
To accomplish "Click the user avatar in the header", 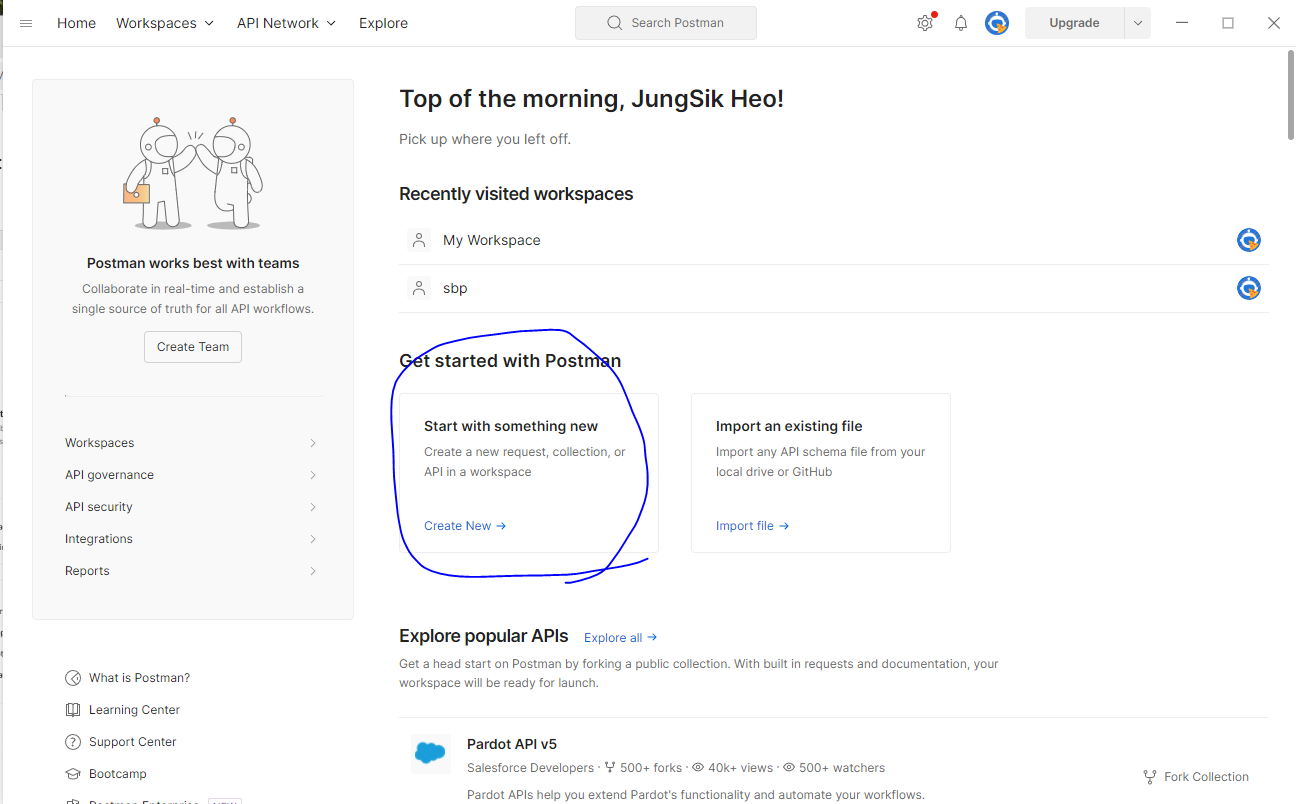I will click(997, 23).
